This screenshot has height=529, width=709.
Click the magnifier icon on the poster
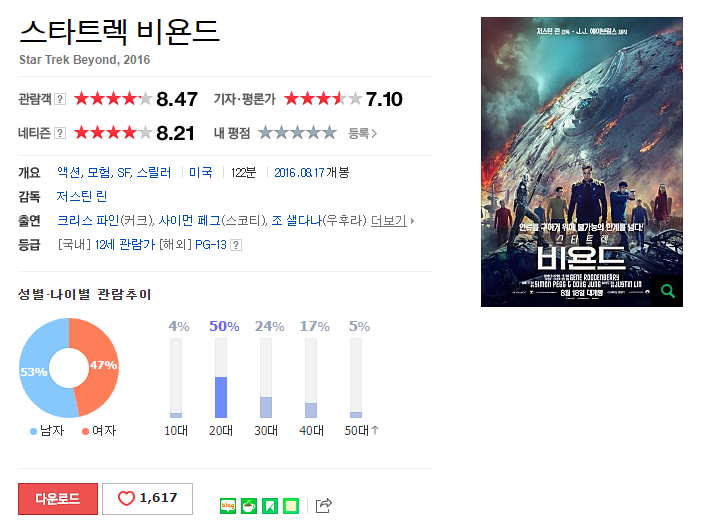pos(668,291)
